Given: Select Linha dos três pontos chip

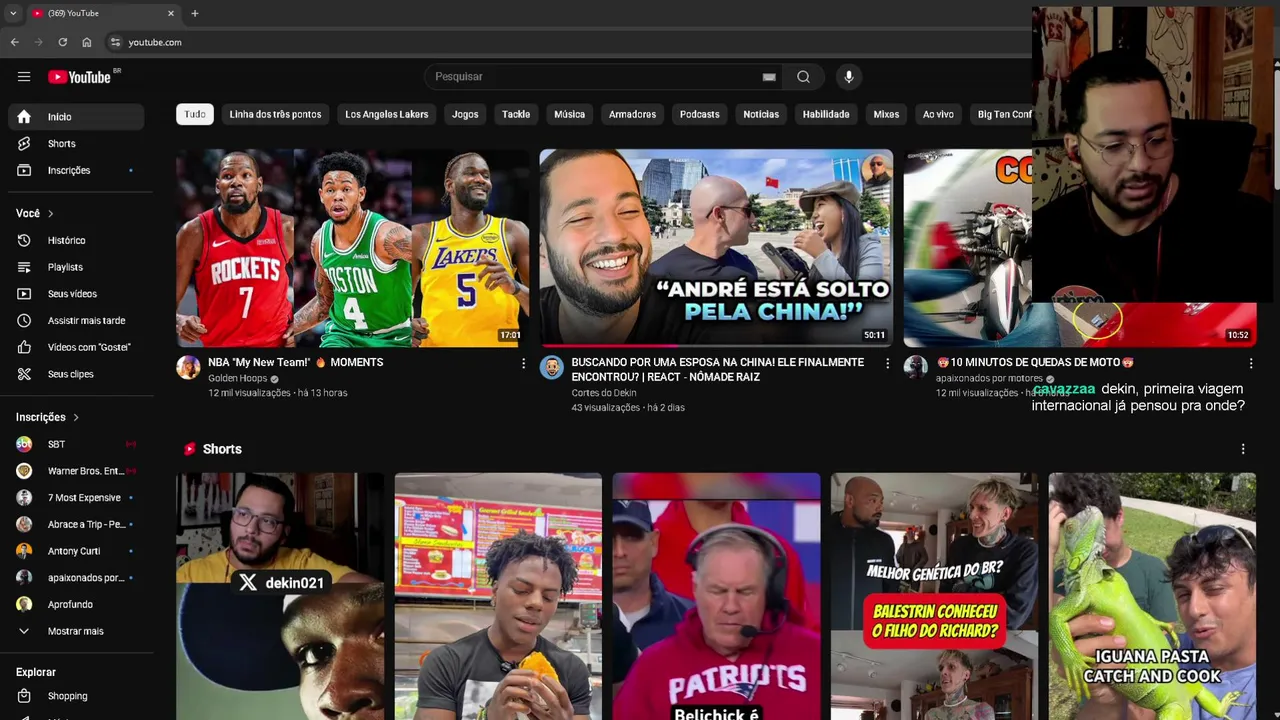Looking at the screenshot, I should point(275,114).
